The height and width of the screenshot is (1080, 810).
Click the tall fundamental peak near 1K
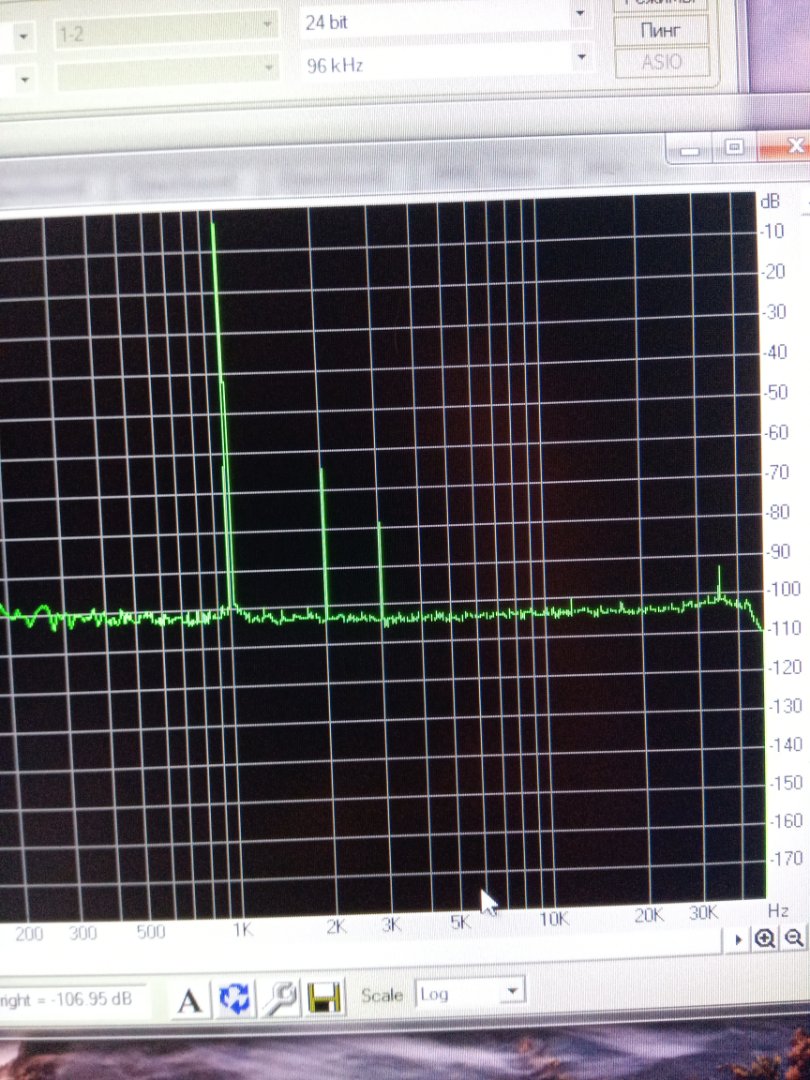click(x=214, y=300)
